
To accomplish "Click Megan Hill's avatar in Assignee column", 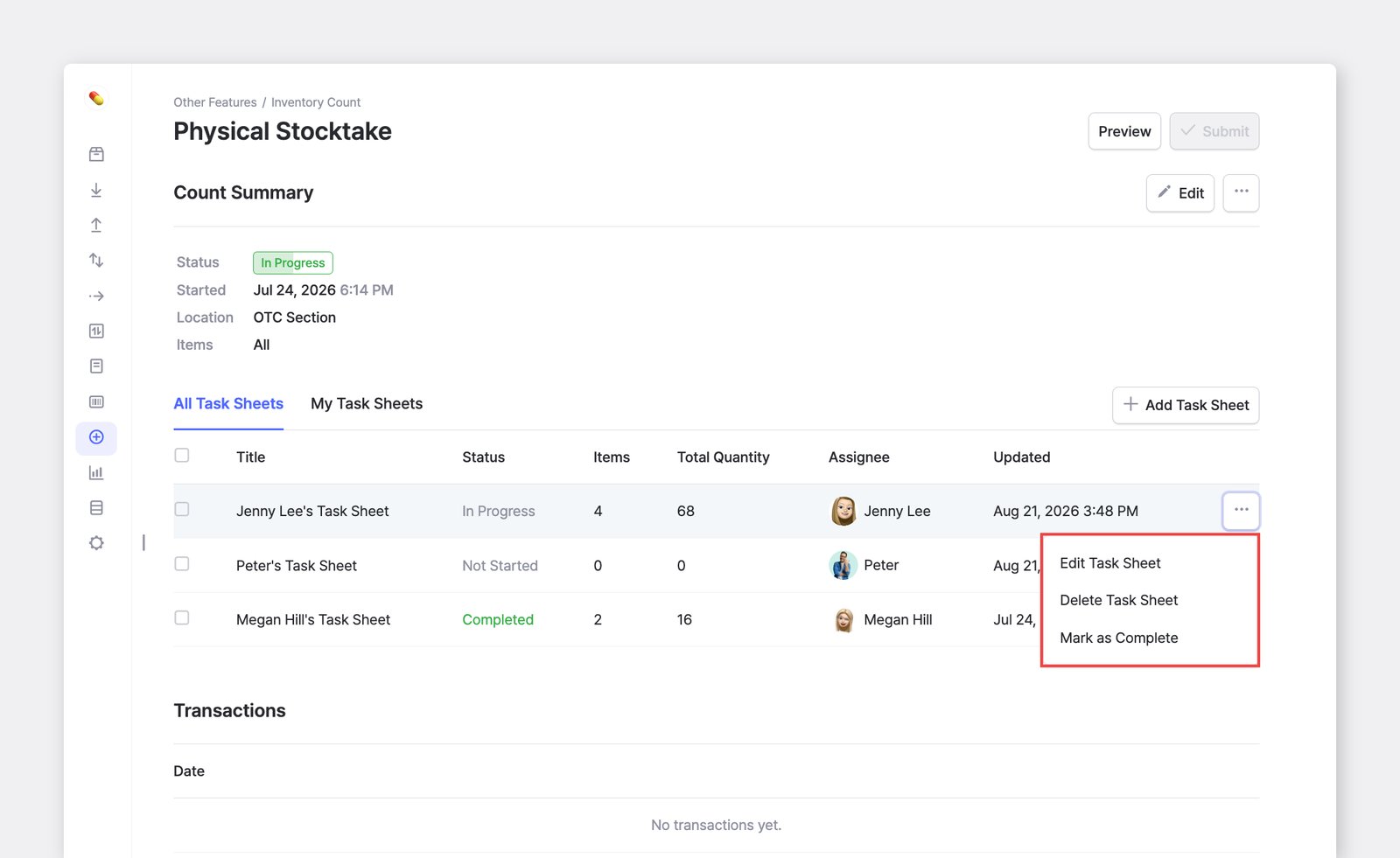I will click(843, 619).
